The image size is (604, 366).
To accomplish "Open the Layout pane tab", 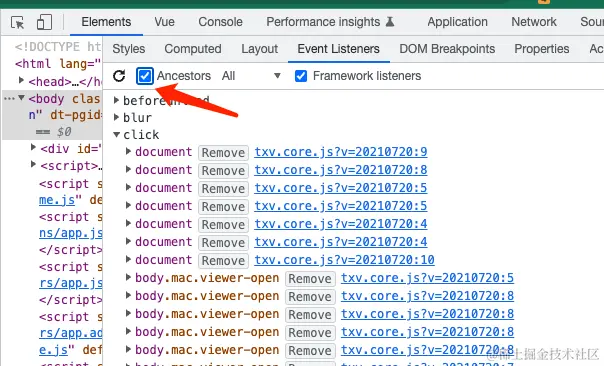I will (x=260, y=49).
